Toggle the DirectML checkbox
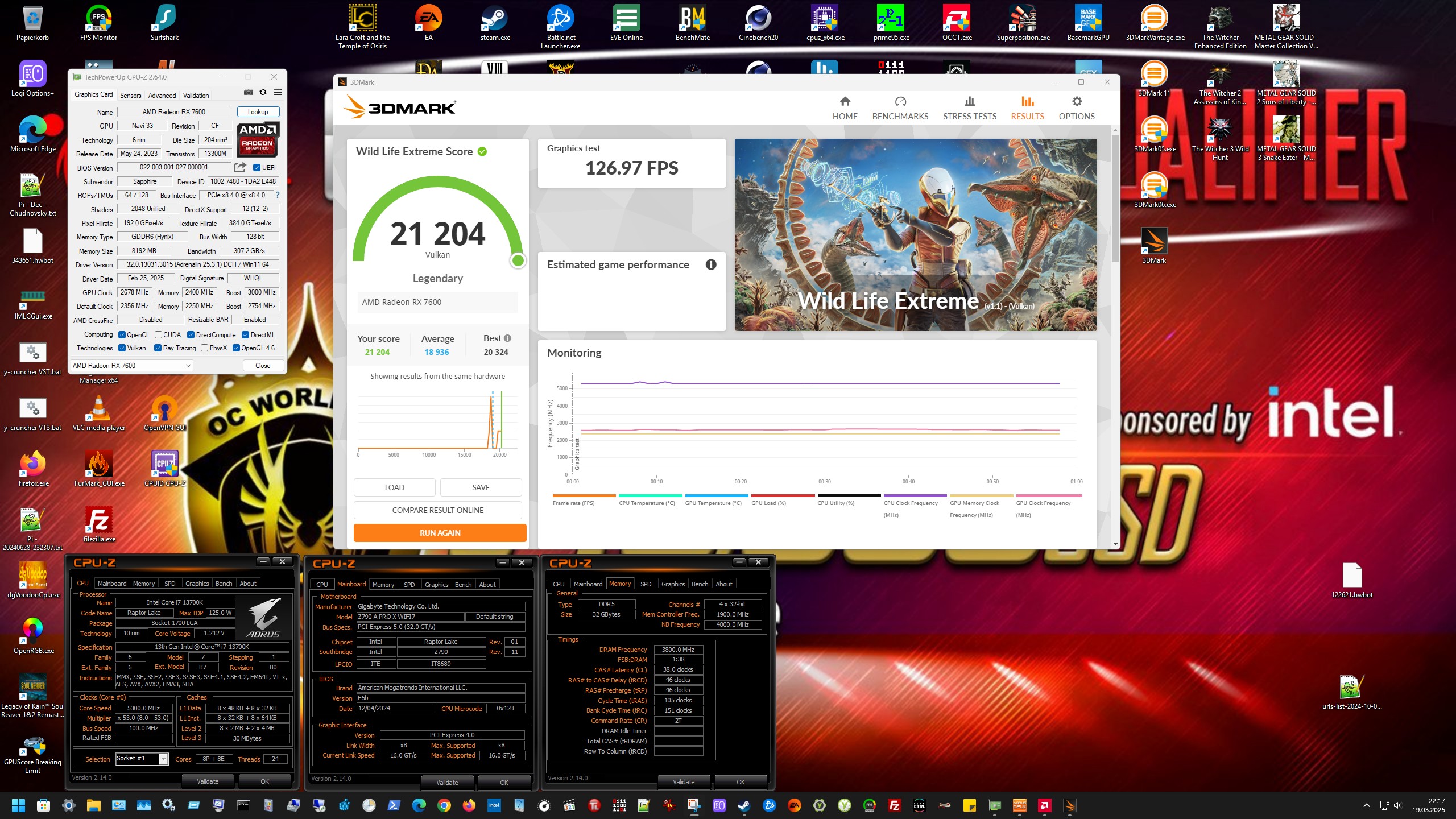 246,334
